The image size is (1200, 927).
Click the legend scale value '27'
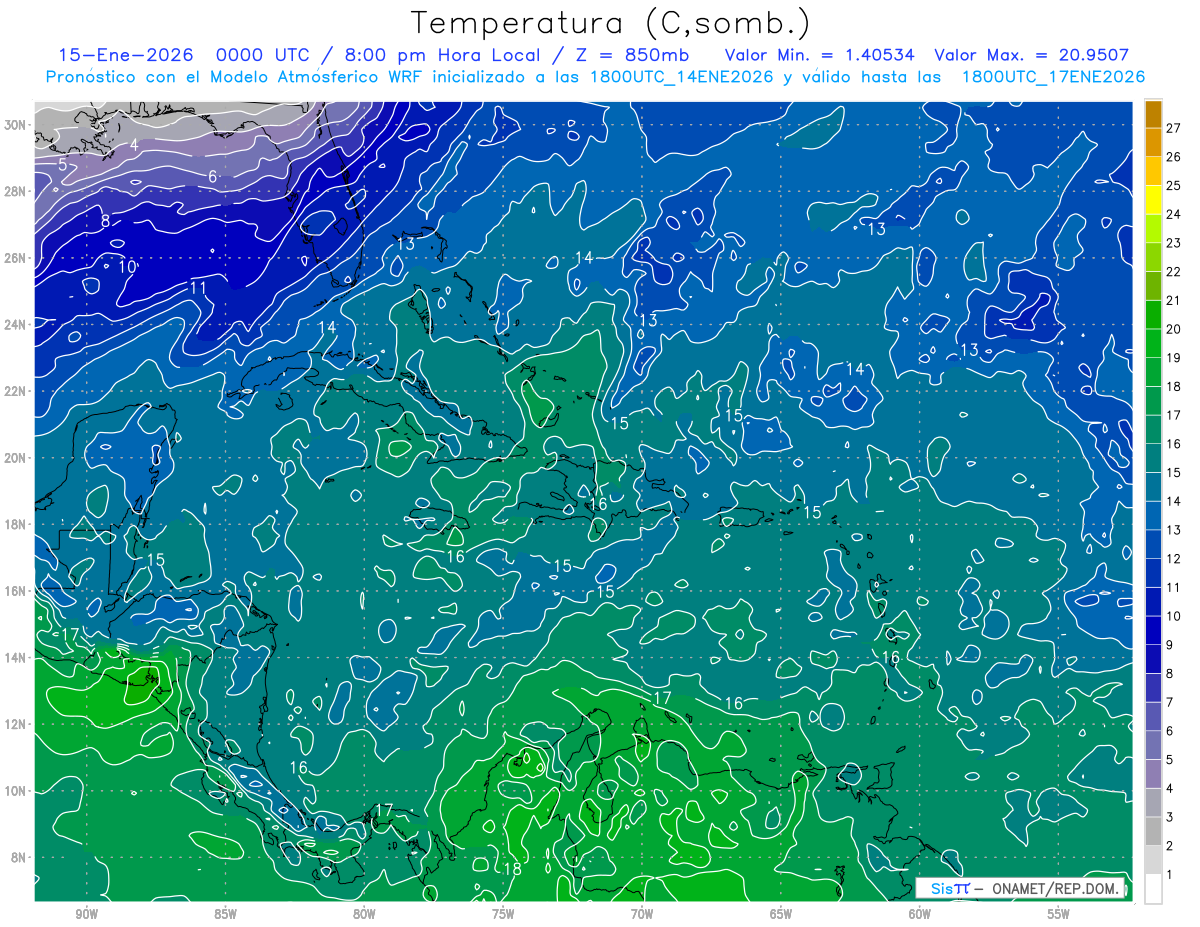[x=1174, y=128]
